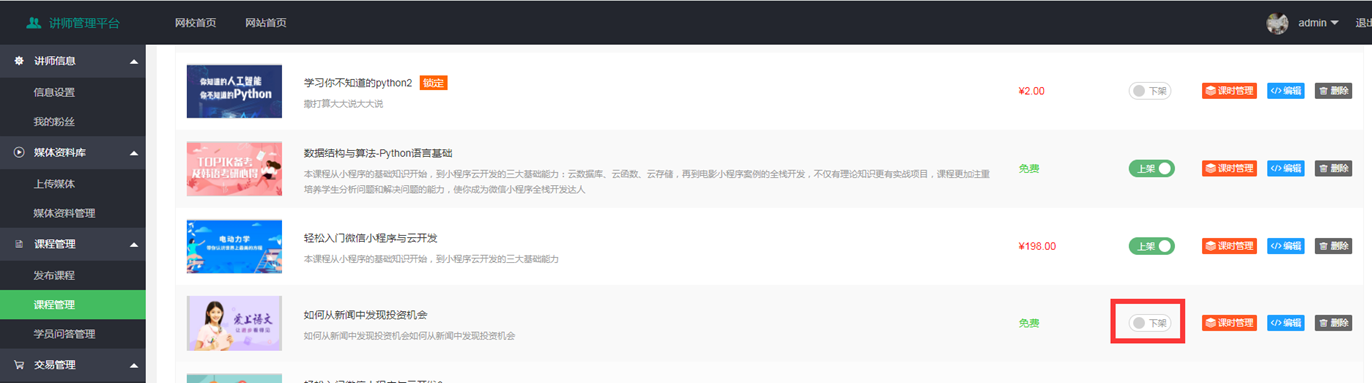Open course title 轻松入门微信小程序与云开发
The image size is (1372, 383).
coord(371,238)
